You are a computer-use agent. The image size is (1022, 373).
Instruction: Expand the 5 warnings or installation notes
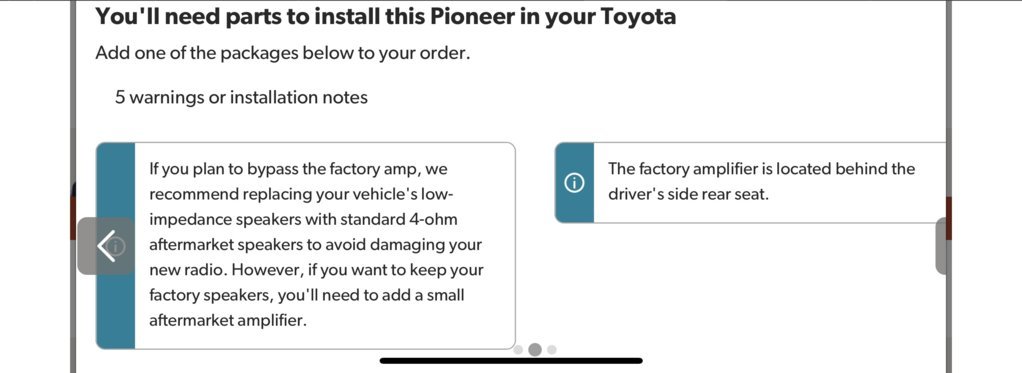pos(241,98)
